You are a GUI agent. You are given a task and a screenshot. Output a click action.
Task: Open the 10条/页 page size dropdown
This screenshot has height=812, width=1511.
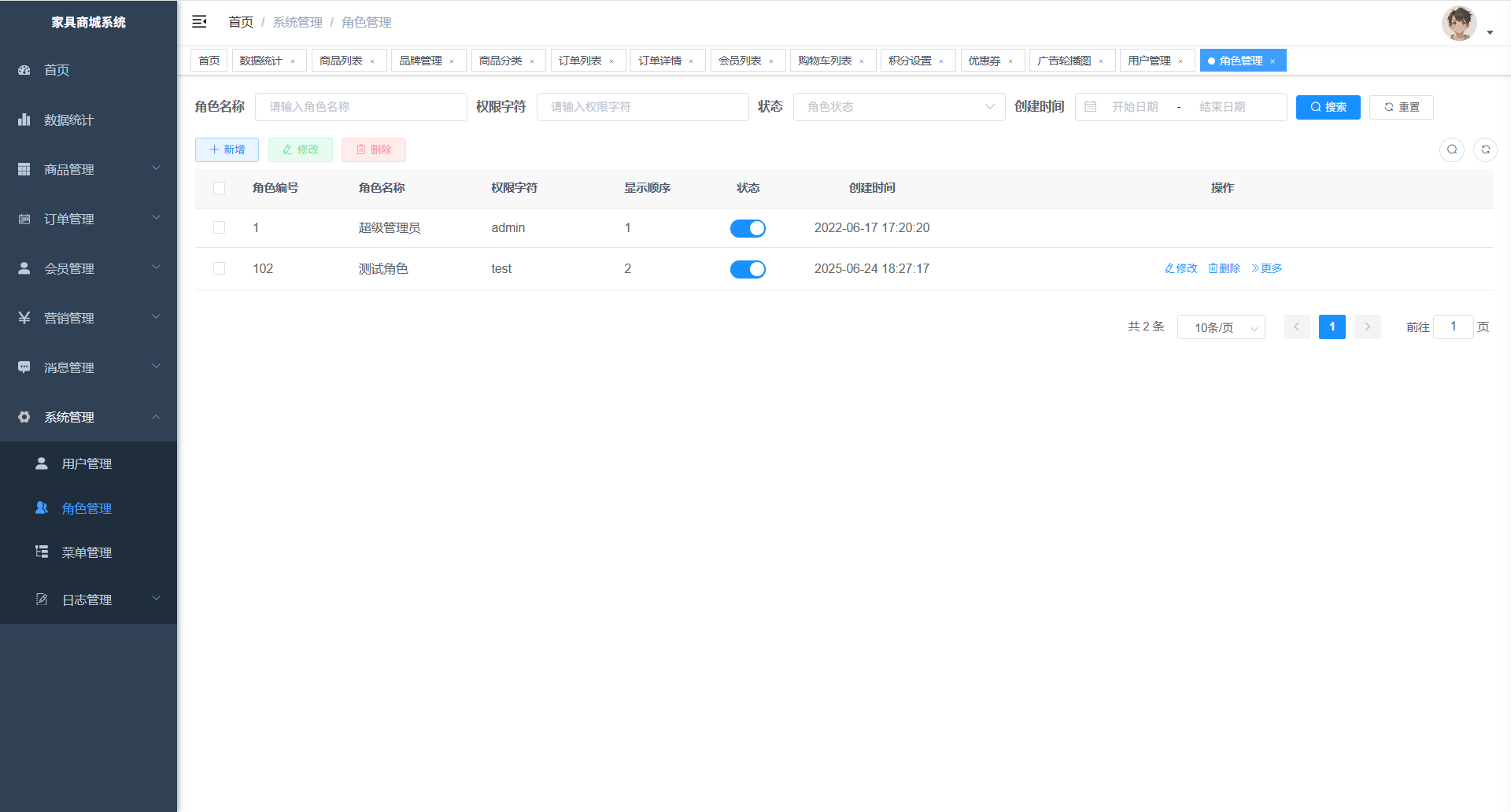[x=1221, y=327]
